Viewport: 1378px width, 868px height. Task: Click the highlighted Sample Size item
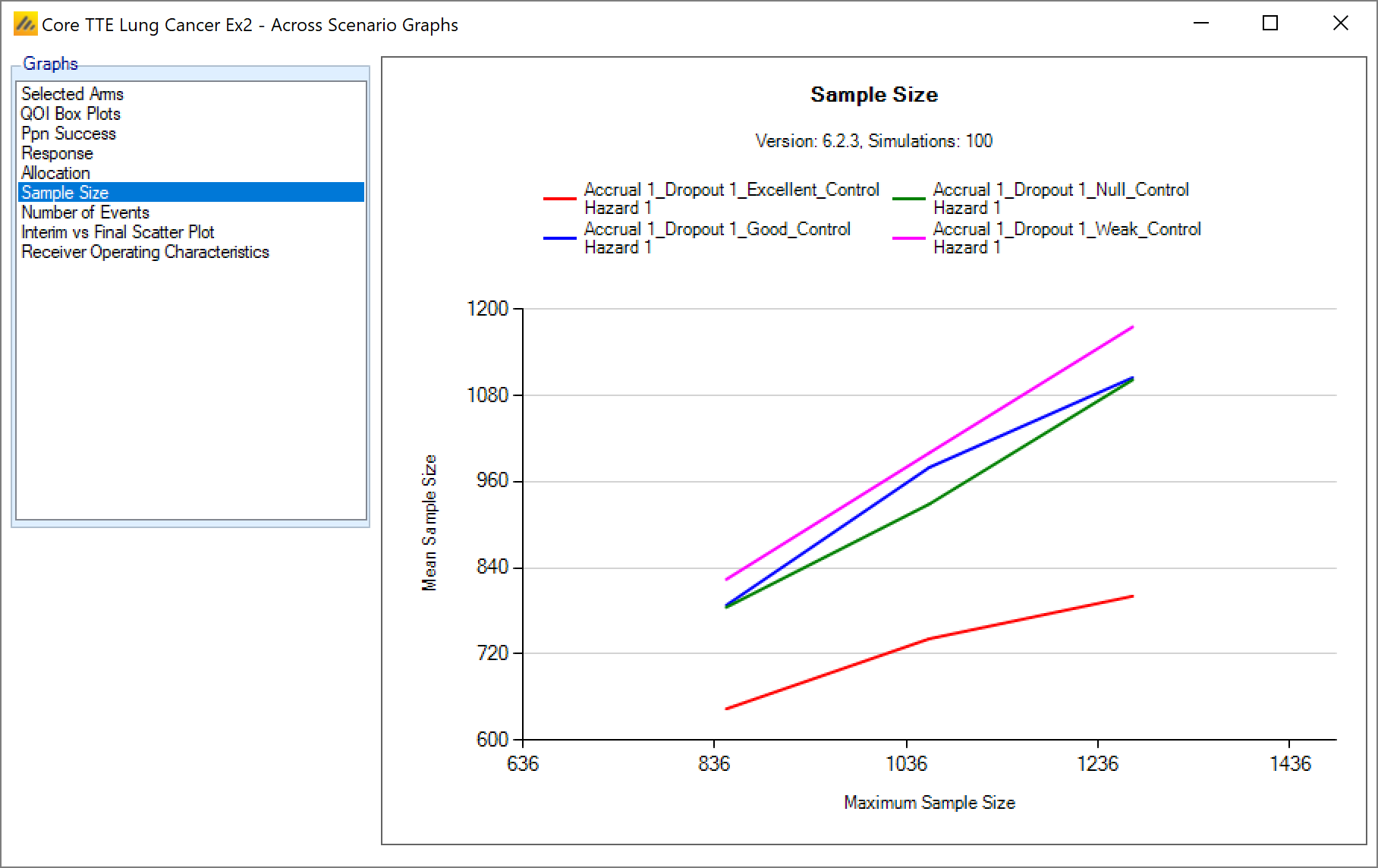click(x=64, y=193)
